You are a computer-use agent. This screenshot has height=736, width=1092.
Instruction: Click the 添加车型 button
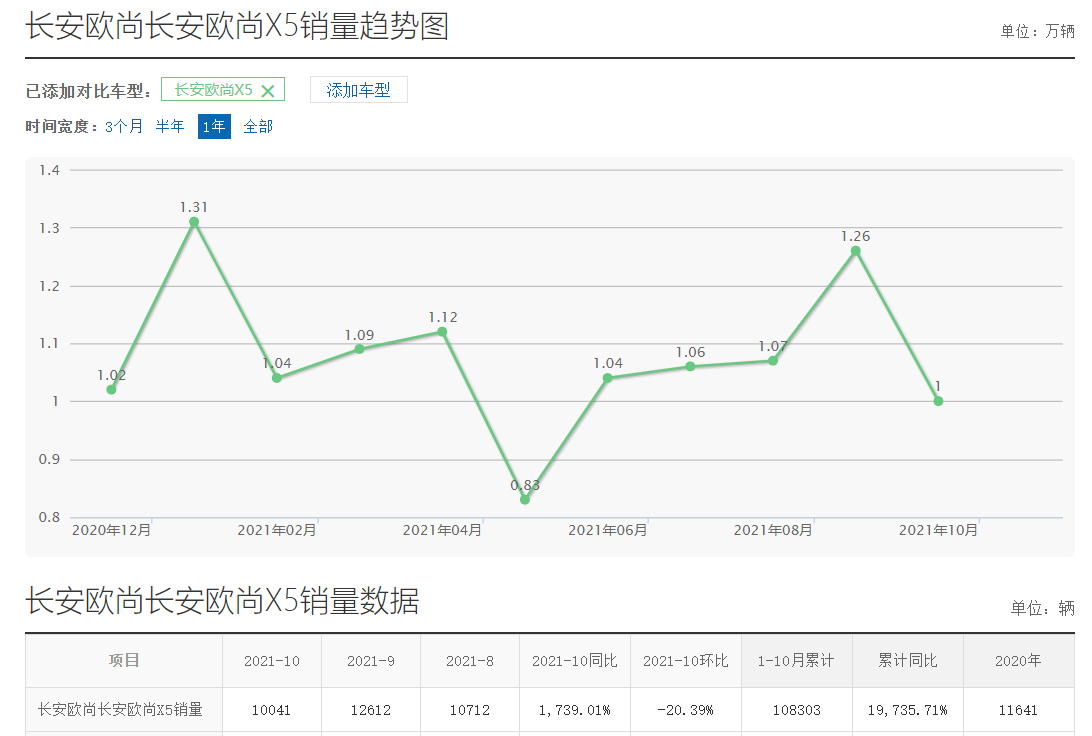359,90
